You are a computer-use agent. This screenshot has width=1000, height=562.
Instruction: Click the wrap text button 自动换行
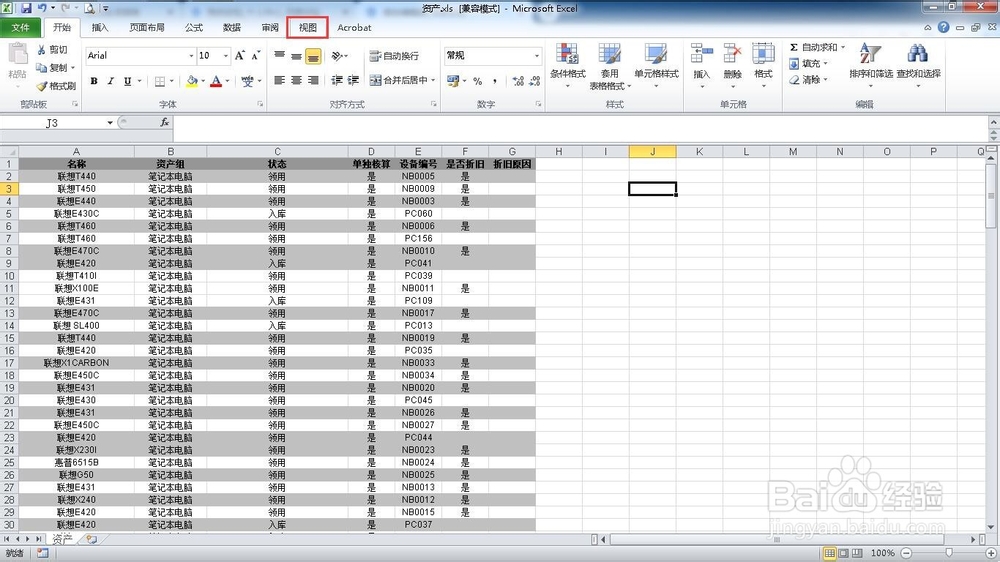[x=394, y=56]
